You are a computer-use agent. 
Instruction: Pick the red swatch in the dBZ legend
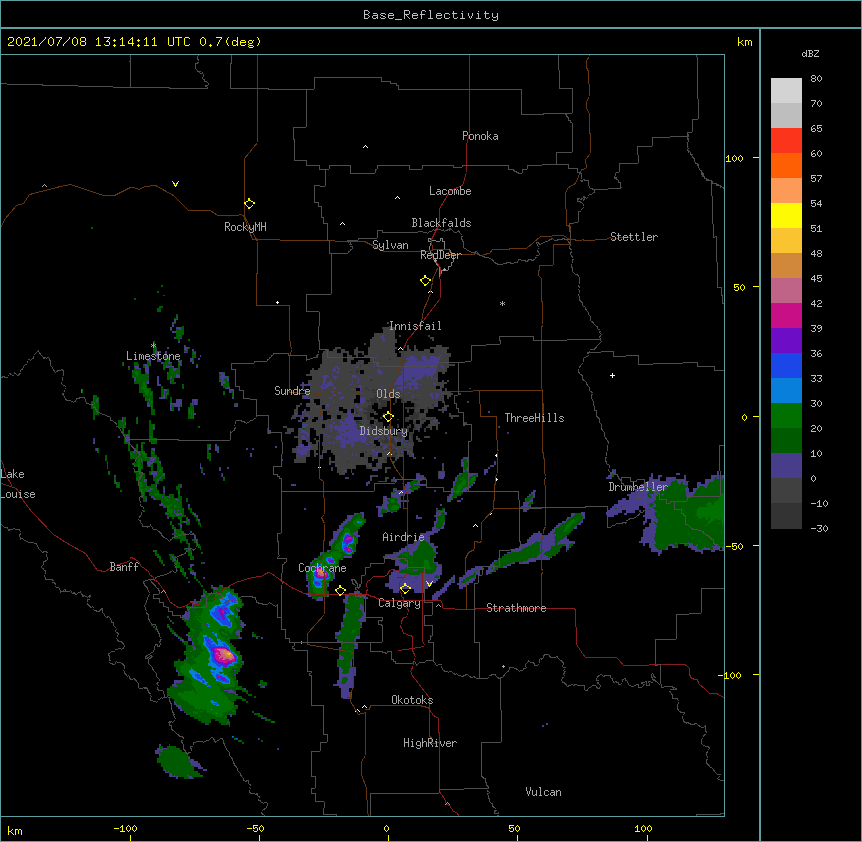coord(786,141)
